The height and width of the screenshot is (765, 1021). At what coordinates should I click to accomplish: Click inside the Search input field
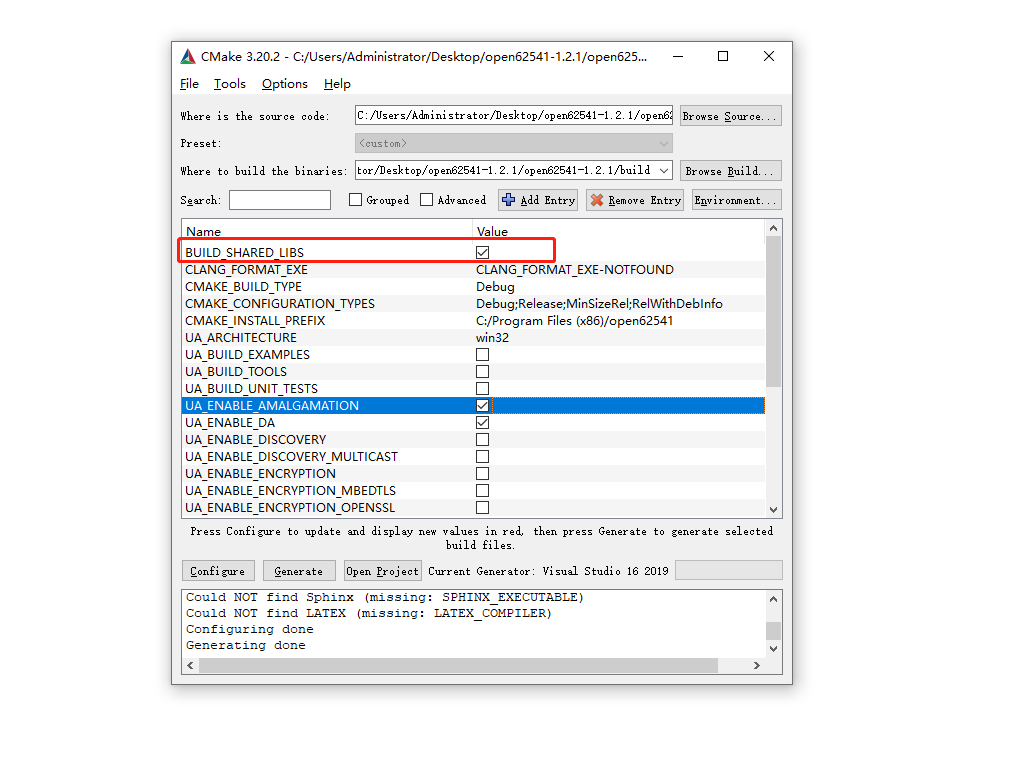click(280, 200)
